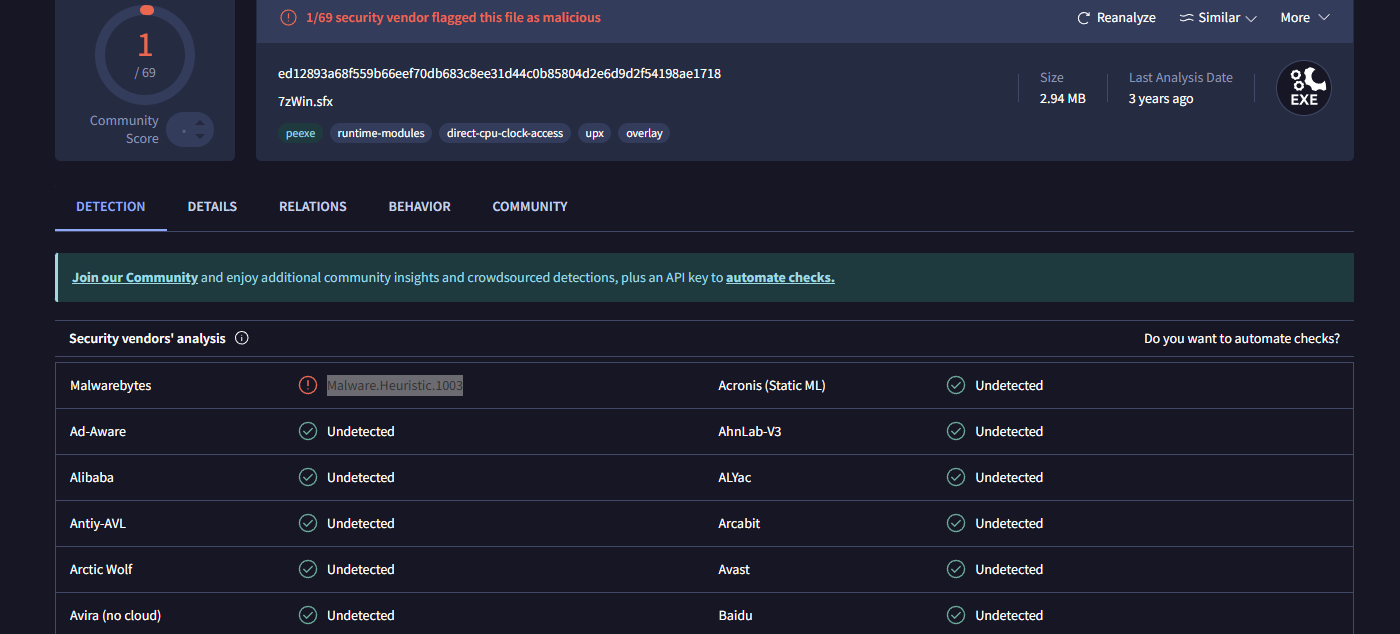Click the red warning icon in malicious banner
1400x634 pixels.
click(288, 18)
